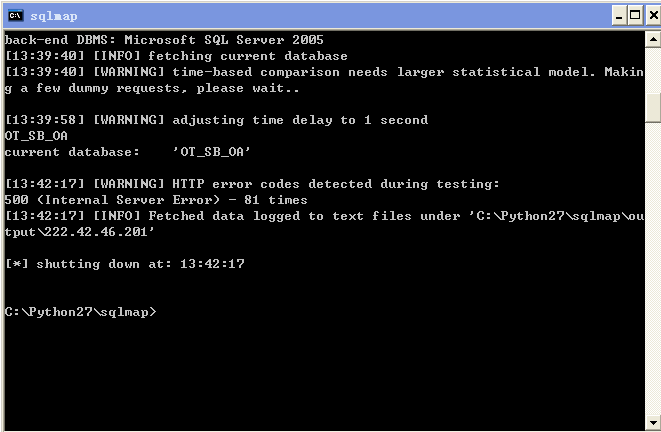Click the scroll up arrow of the console scrollbar

pyautogui.click(x=653, y=40)
